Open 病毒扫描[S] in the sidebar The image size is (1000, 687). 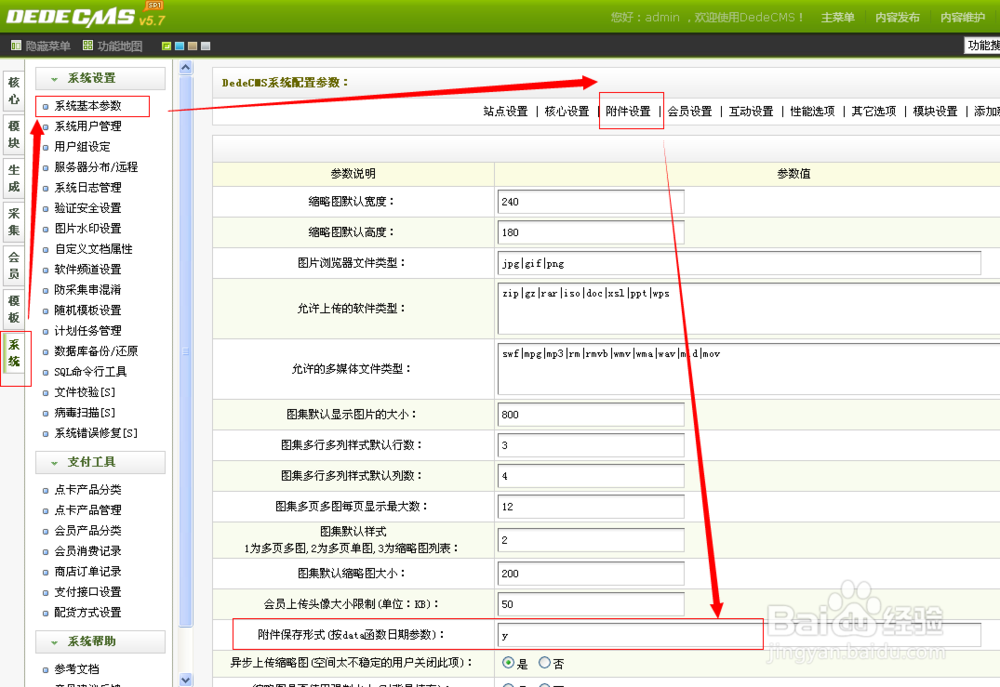point(84,413)
